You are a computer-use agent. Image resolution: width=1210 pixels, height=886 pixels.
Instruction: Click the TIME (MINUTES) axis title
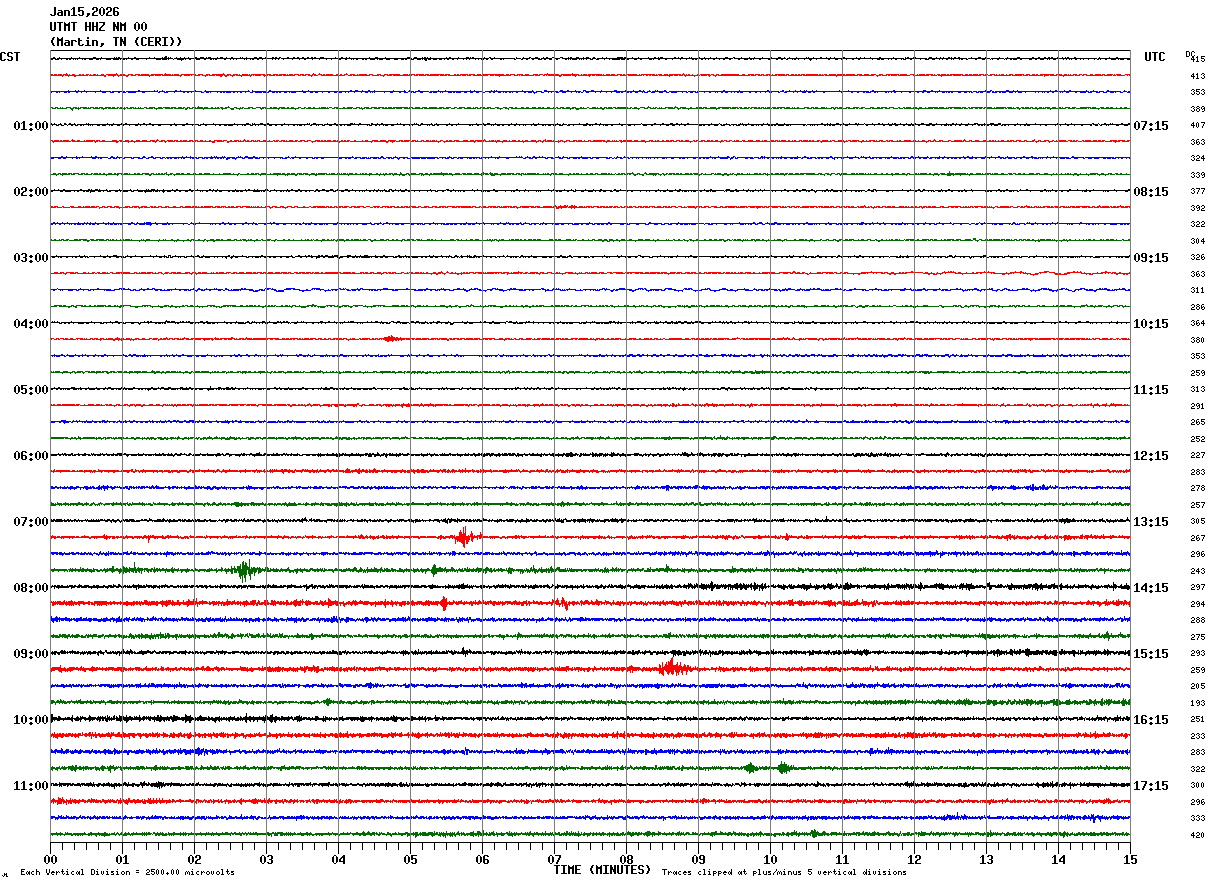[x=602, y=870]
